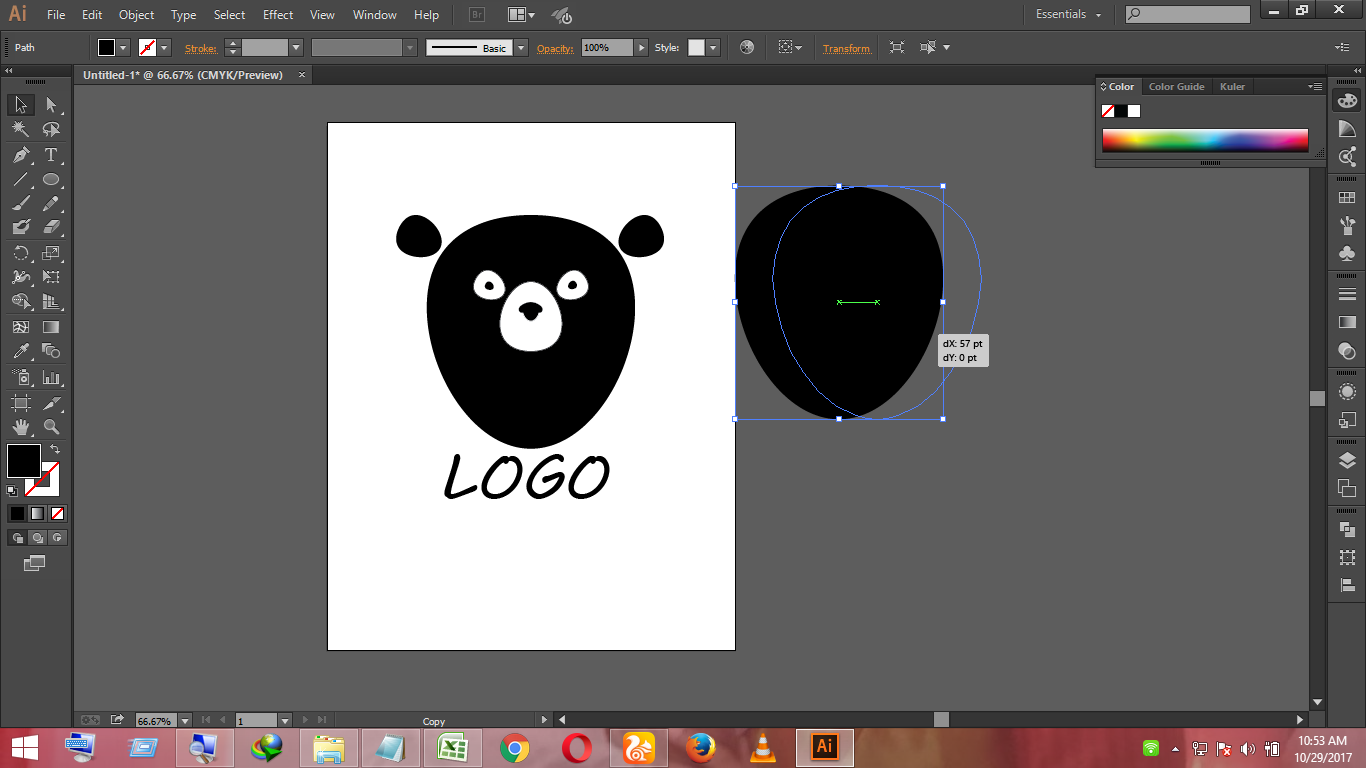Open the Essentials workspace switcher
The width and height of the screenshot is (1366, 768).
pos(1068,14)
